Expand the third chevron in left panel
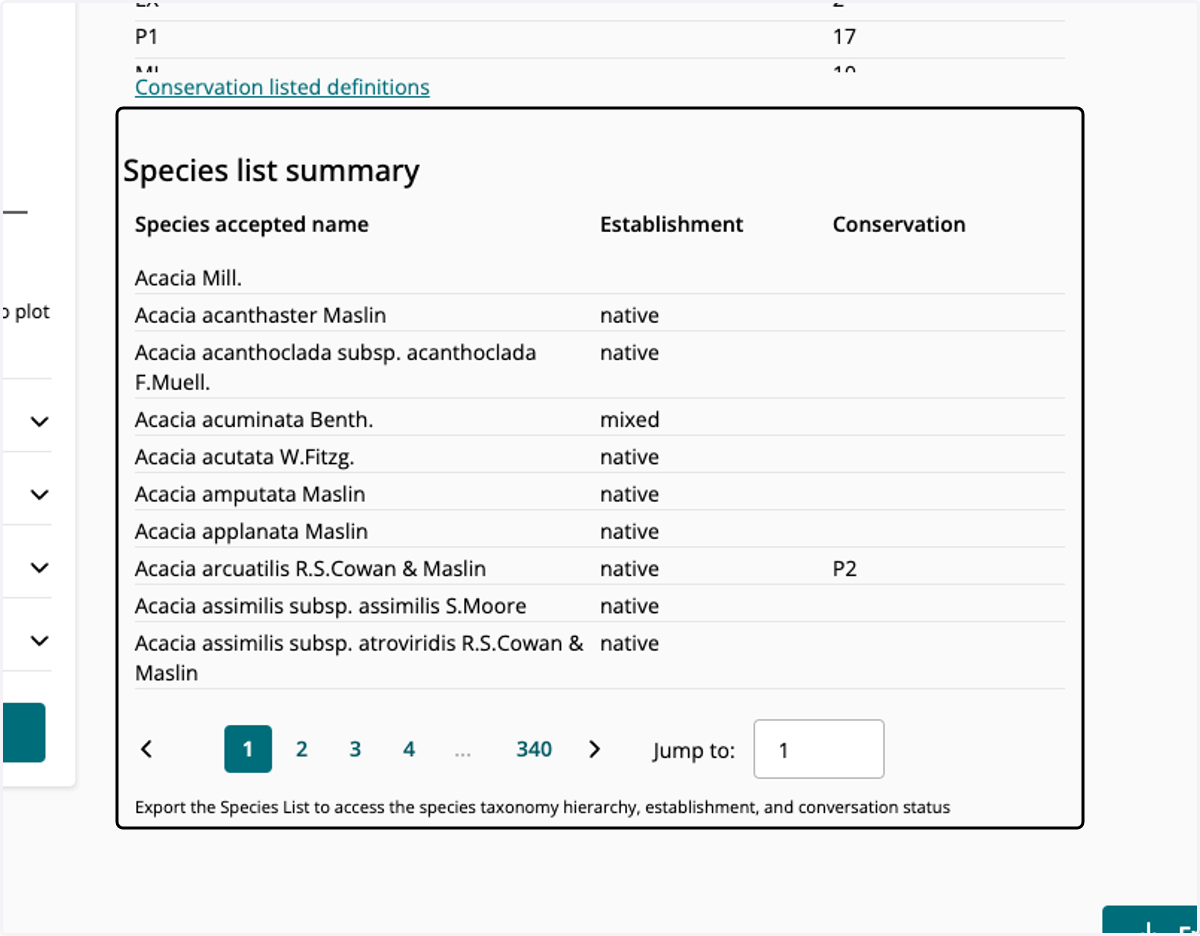Image resolution: width=1200 pixels, height=936 pixels. pyautogui.click(x=39, y=567)
